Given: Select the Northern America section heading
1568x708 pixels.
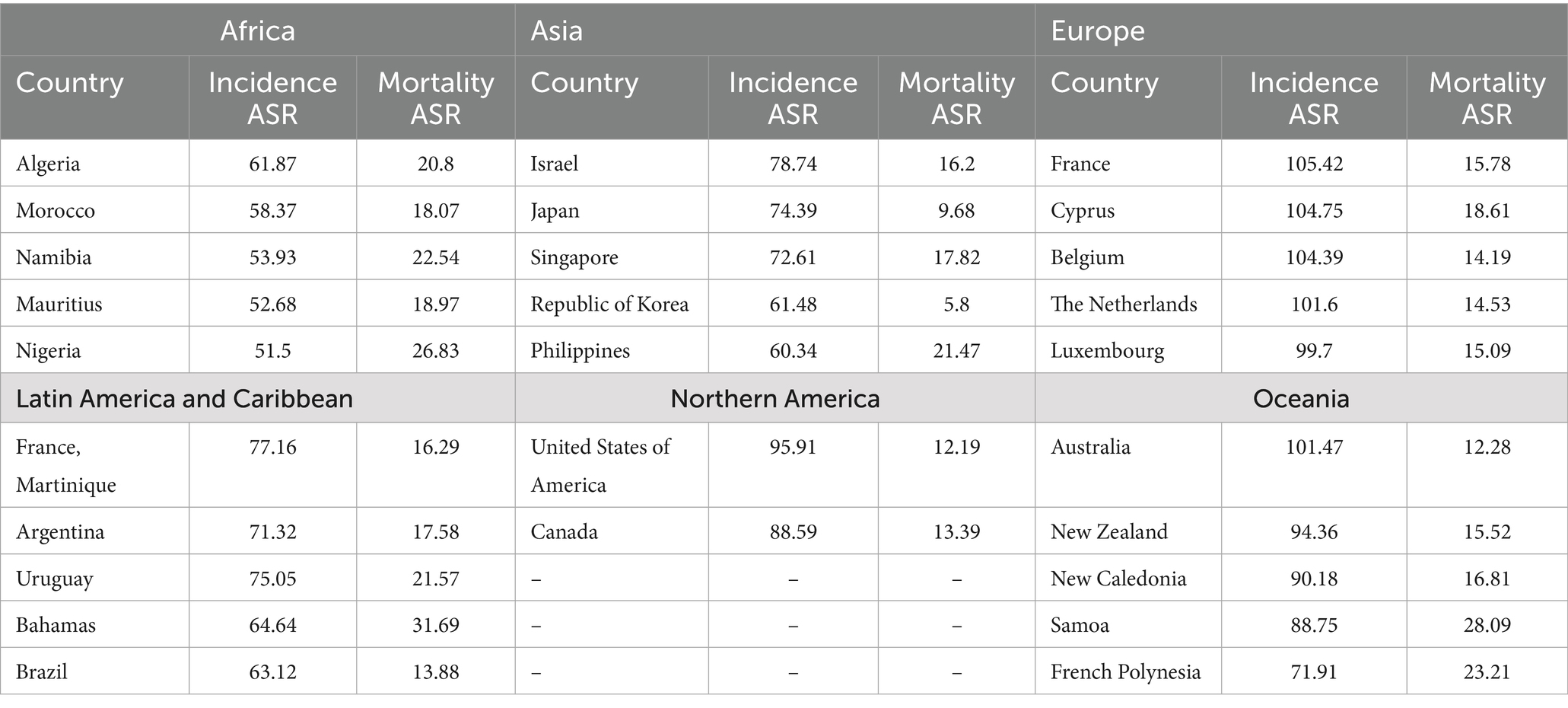Looking at the screenshot, I should click(x=774, y=399).
